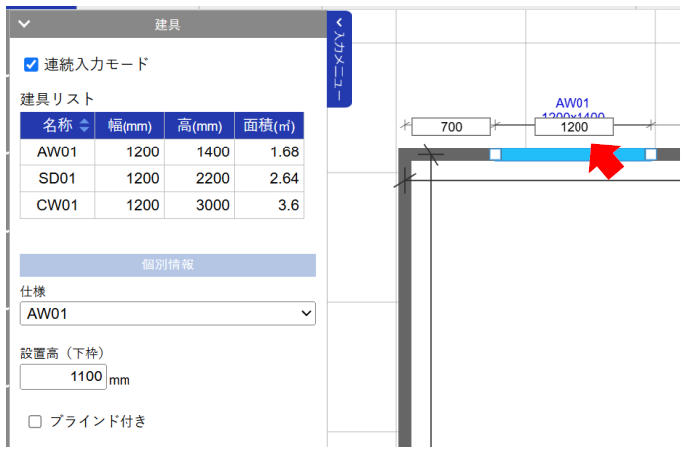The image size is (684, 454).
Task: Click the 名称 column sort arrows
Action: (84, 126)
